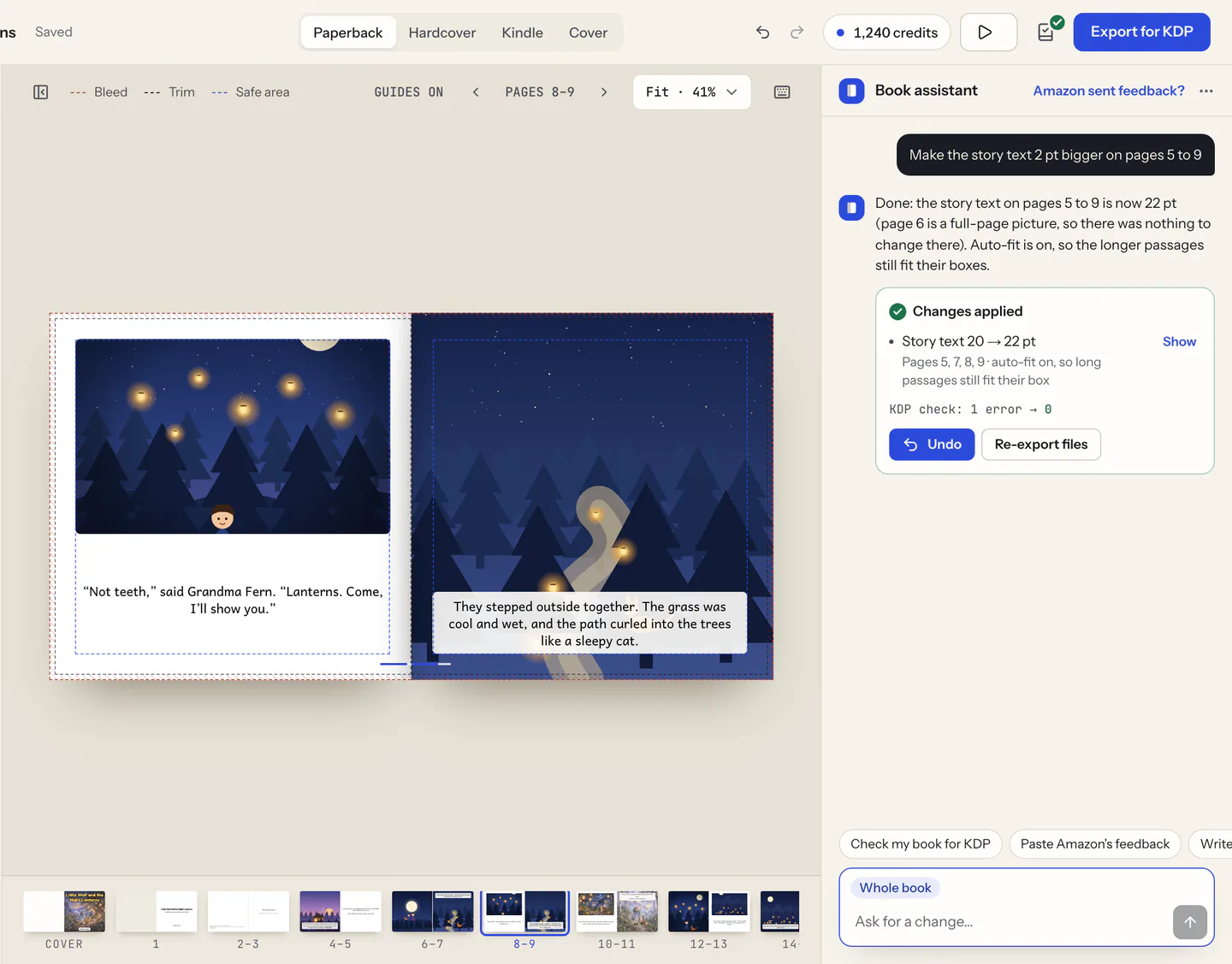Screen dimensions: 1232x964
Task: Open the Whole book scope selector
Action: point(895,888)
